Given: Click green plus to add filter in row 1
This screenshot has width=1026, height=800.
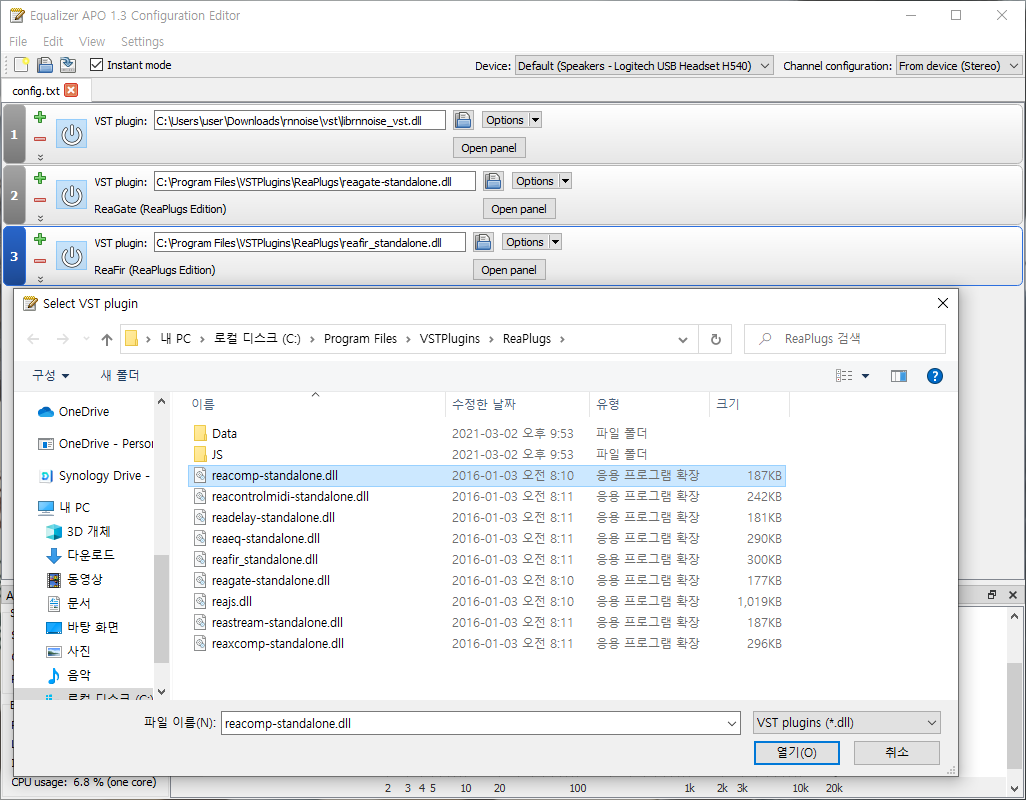Looking at the screenshot, I should 40,117.
